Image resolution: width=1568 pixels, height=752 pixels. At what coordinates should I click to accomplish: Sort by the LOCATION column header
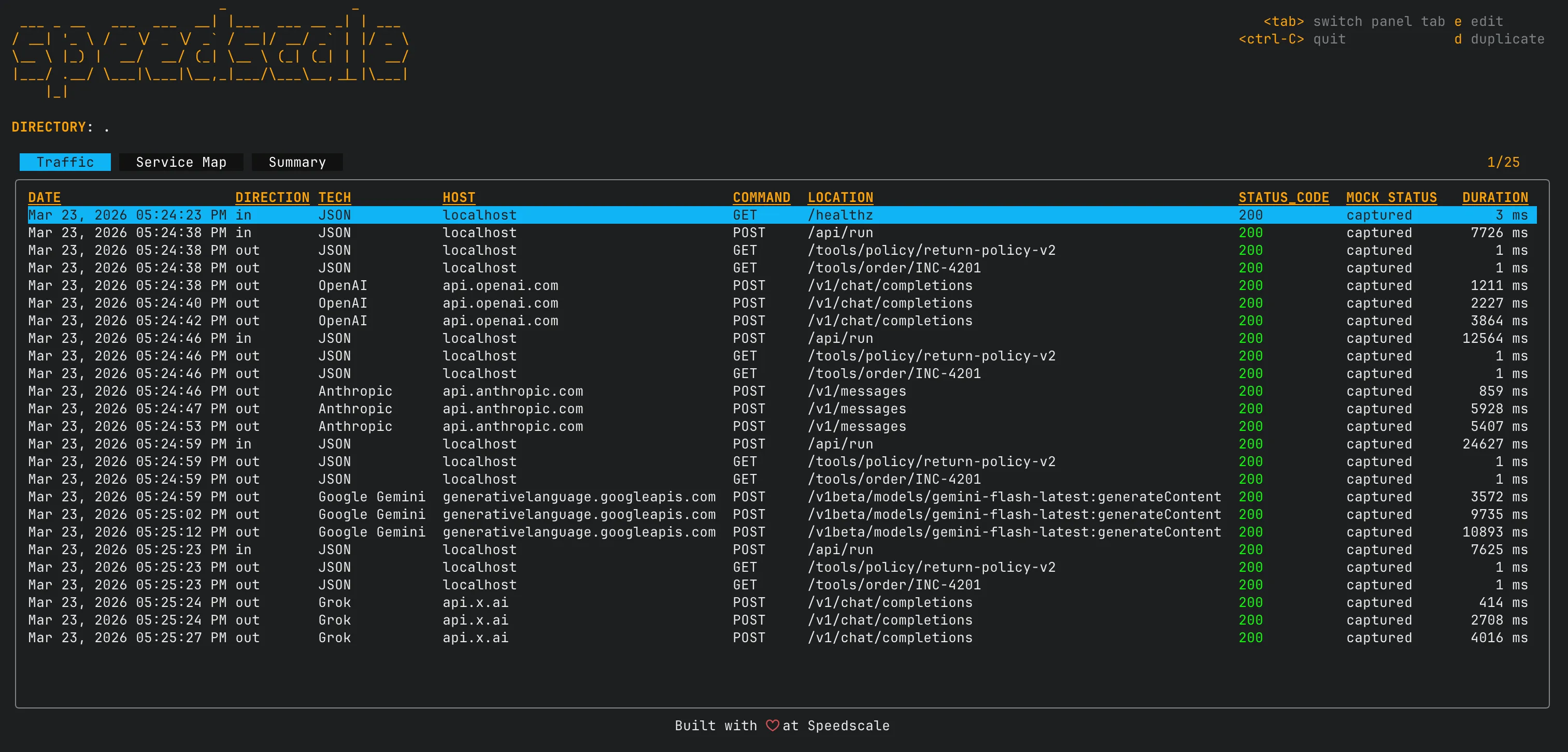tap(840, 197)
